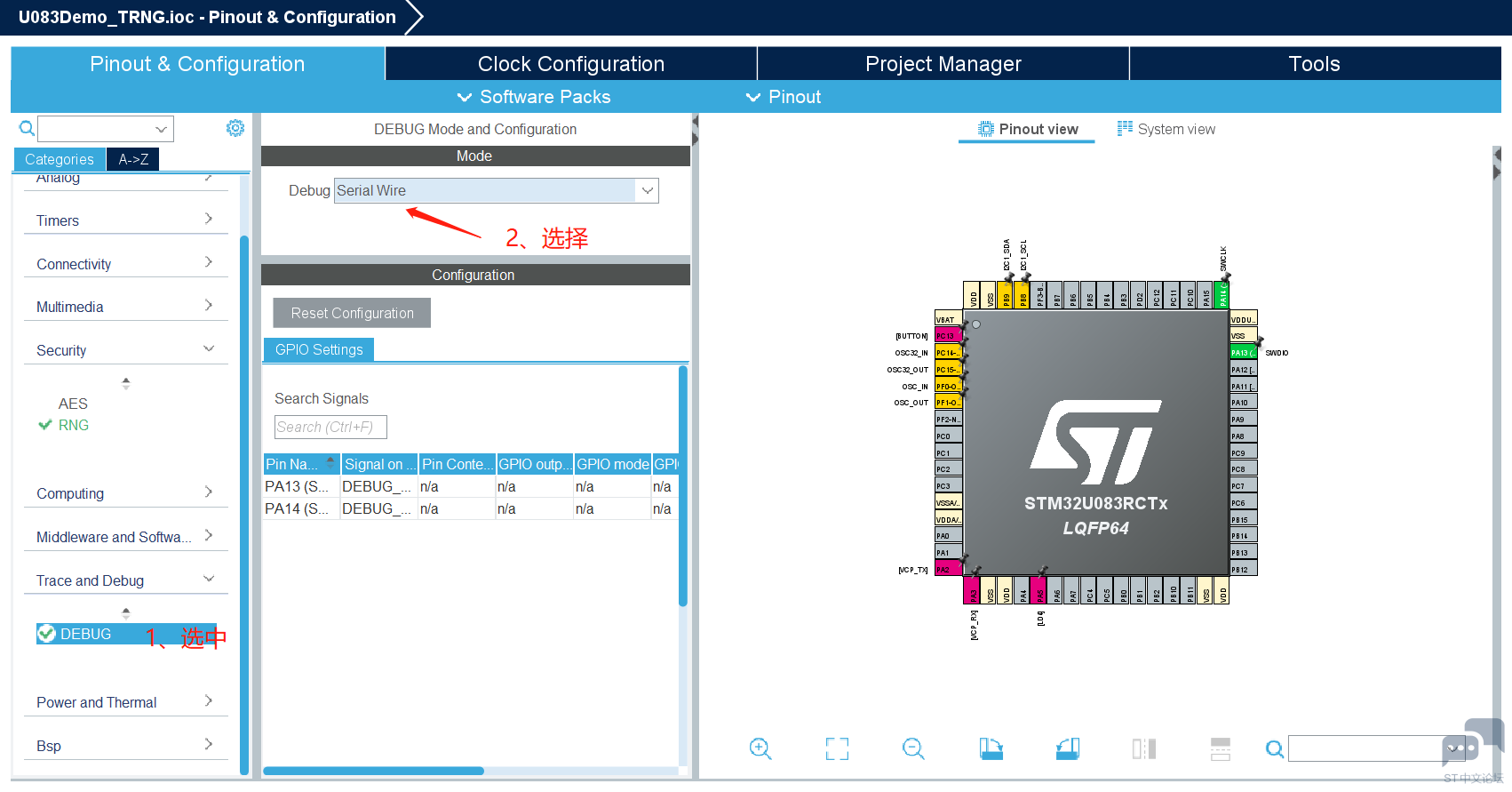Viewport: 1512px width, 792px height.
Task: Click the category search magnifier icon
Action: point(28,129)
